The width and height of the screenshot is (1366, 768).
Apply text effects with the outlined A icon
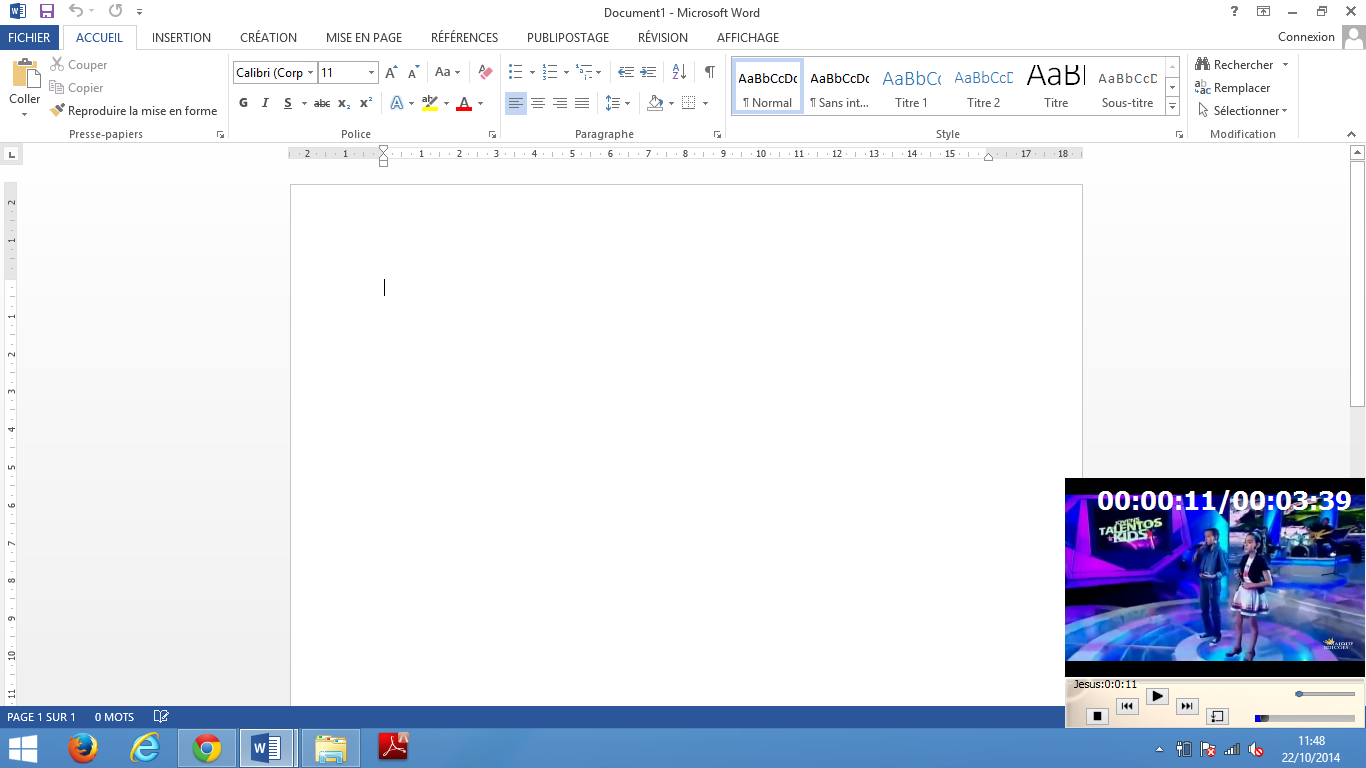397,103
